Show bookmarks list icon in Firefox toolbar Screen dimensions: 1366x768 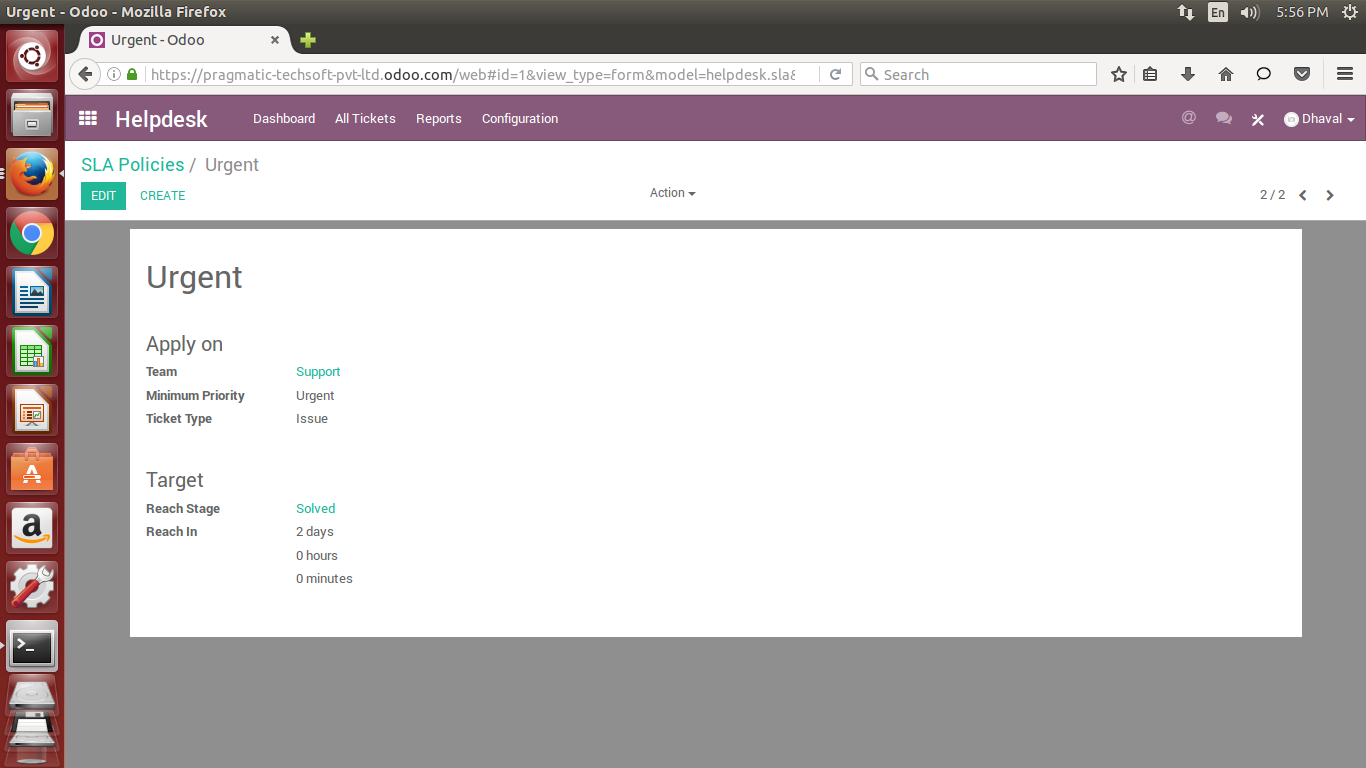(1150, 74)
